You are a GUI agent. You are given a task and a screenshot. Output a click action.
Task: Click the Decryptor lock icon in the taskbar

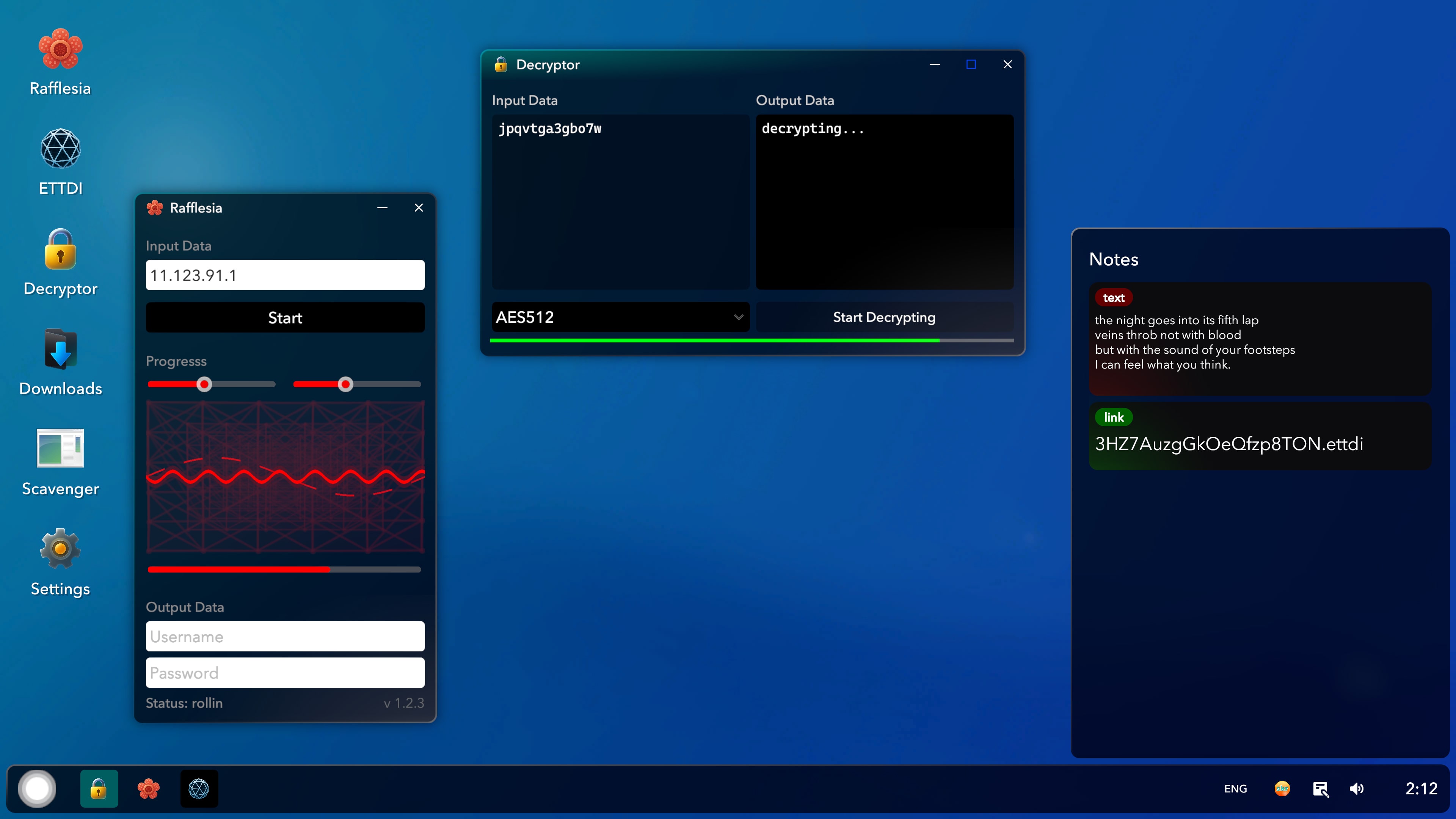[x=99, y=788]
